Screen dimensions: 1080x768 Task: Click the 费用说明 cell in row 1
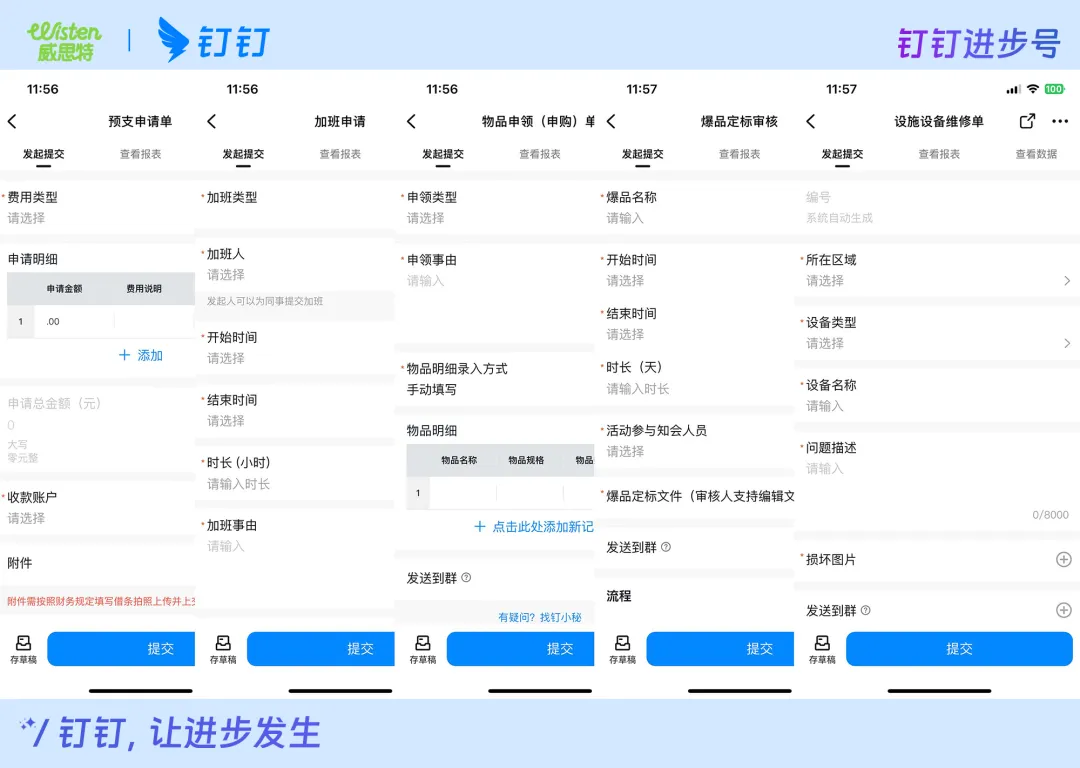(x=155, y=322)
